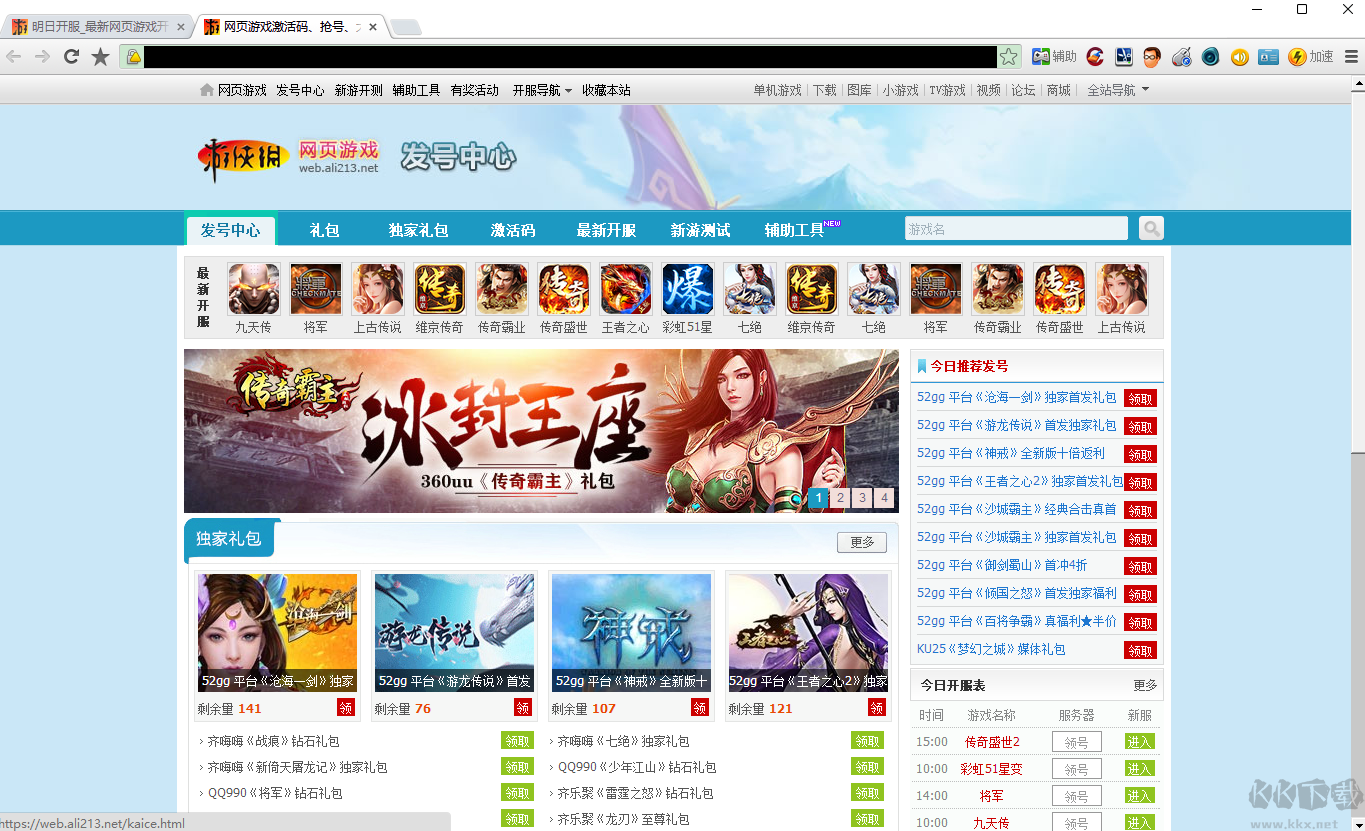
Task: Select the 激活码 navigation tab
Action: click(x=512, y=230)
